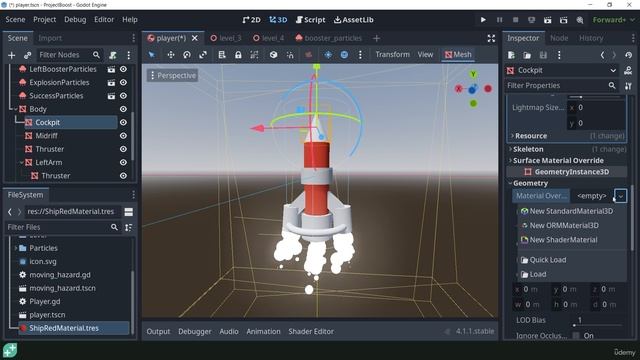Open the Project menu
This screenshot has width=640, height=360.
coord(44,20)
